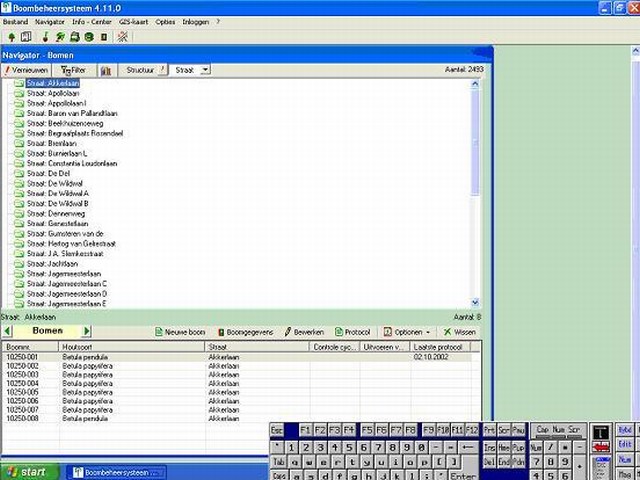Screen dimensions: 640x480
Task: Select Straat: Hertog van Gelrestraat
Action: (x=71, y=244)
